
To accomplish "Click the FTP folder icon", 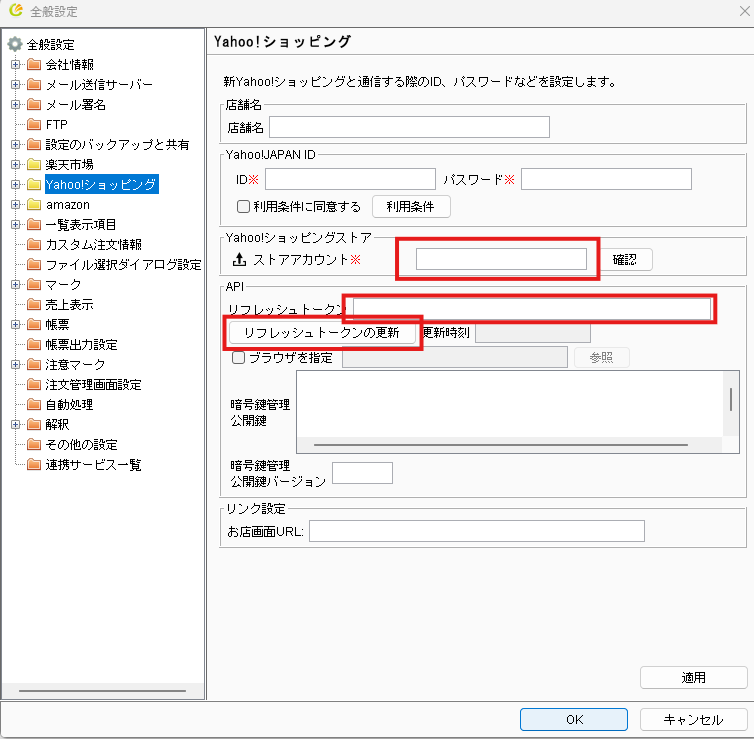I will coord(34,124).
